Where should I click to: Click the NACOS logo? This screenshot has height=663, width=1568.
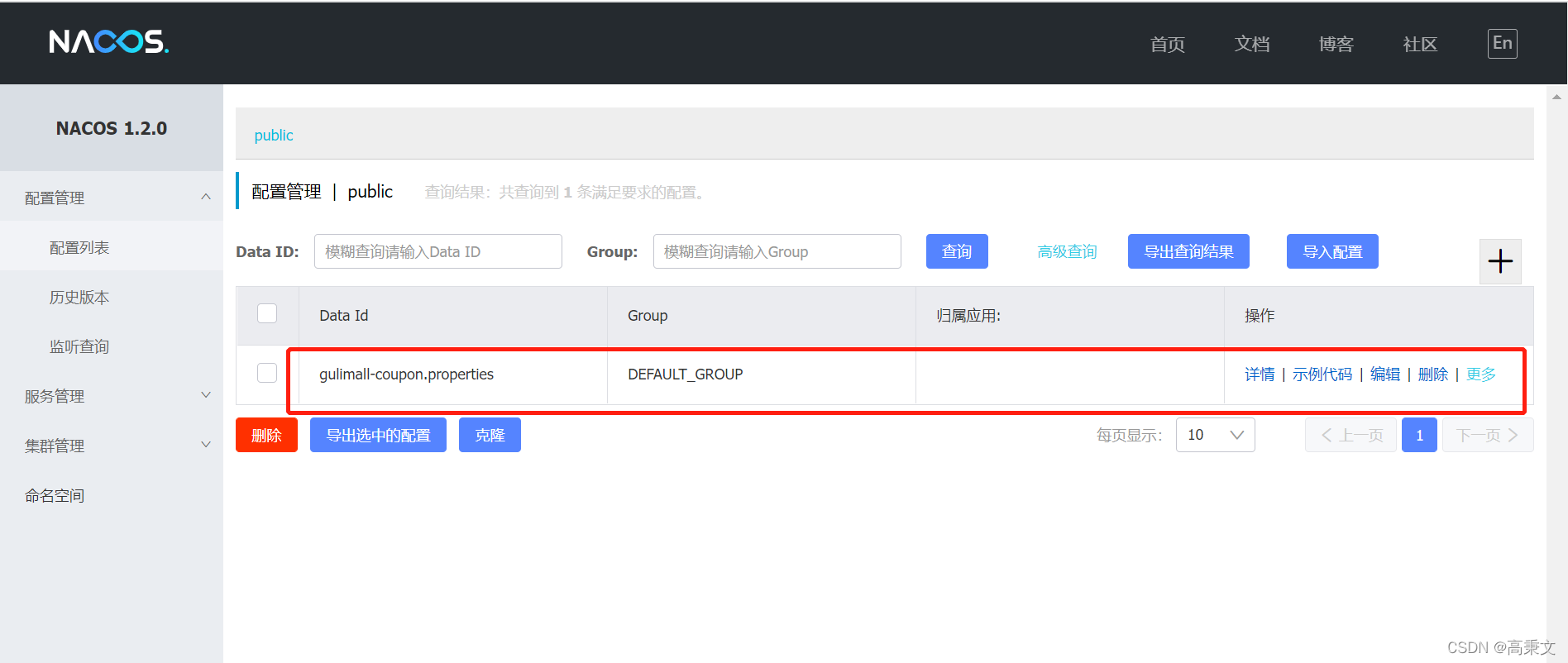(109, 41)
